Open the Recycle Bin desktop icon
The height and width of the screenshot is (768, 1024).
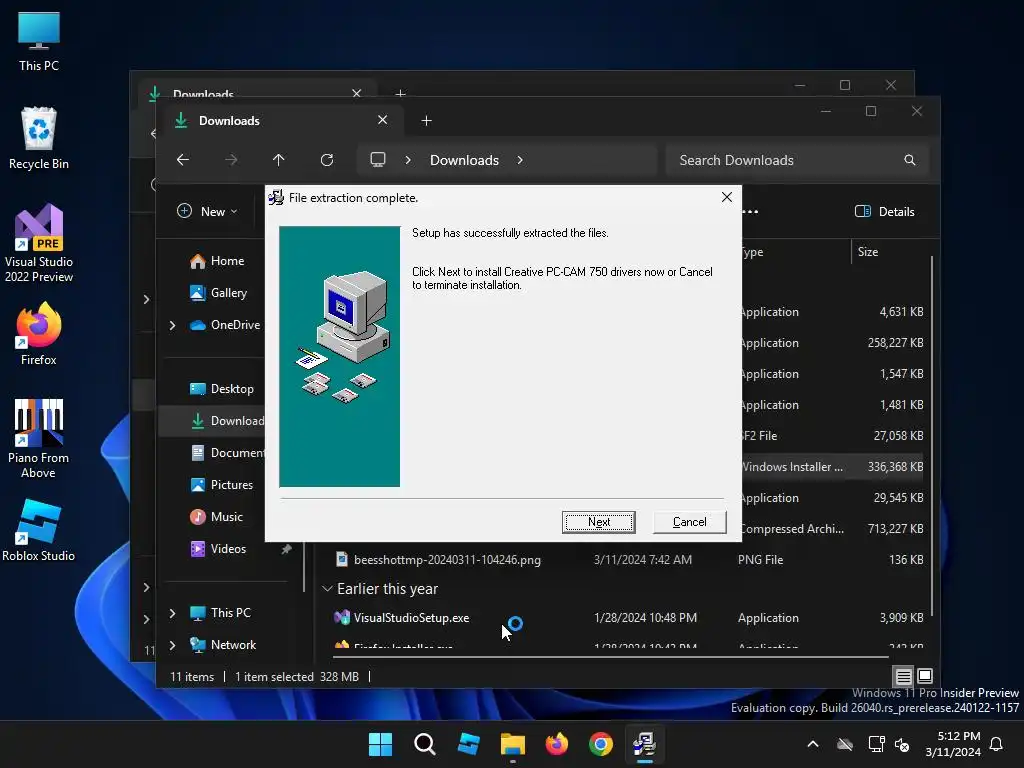click(39, 138)
